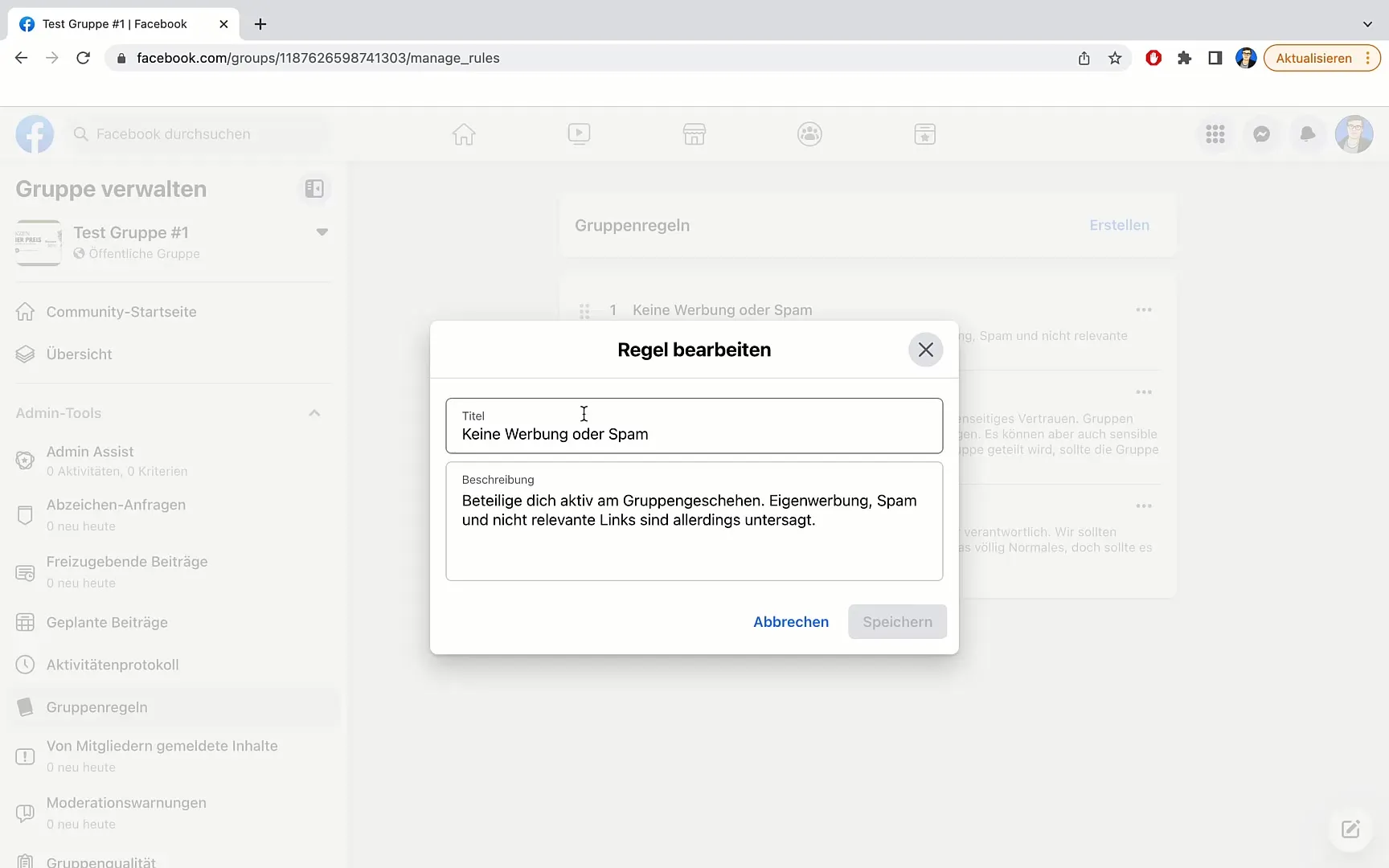The image size is (1389, 868).
Task: Click the Erstellen link in Gruppenregeln
Action: point(1119,226)
